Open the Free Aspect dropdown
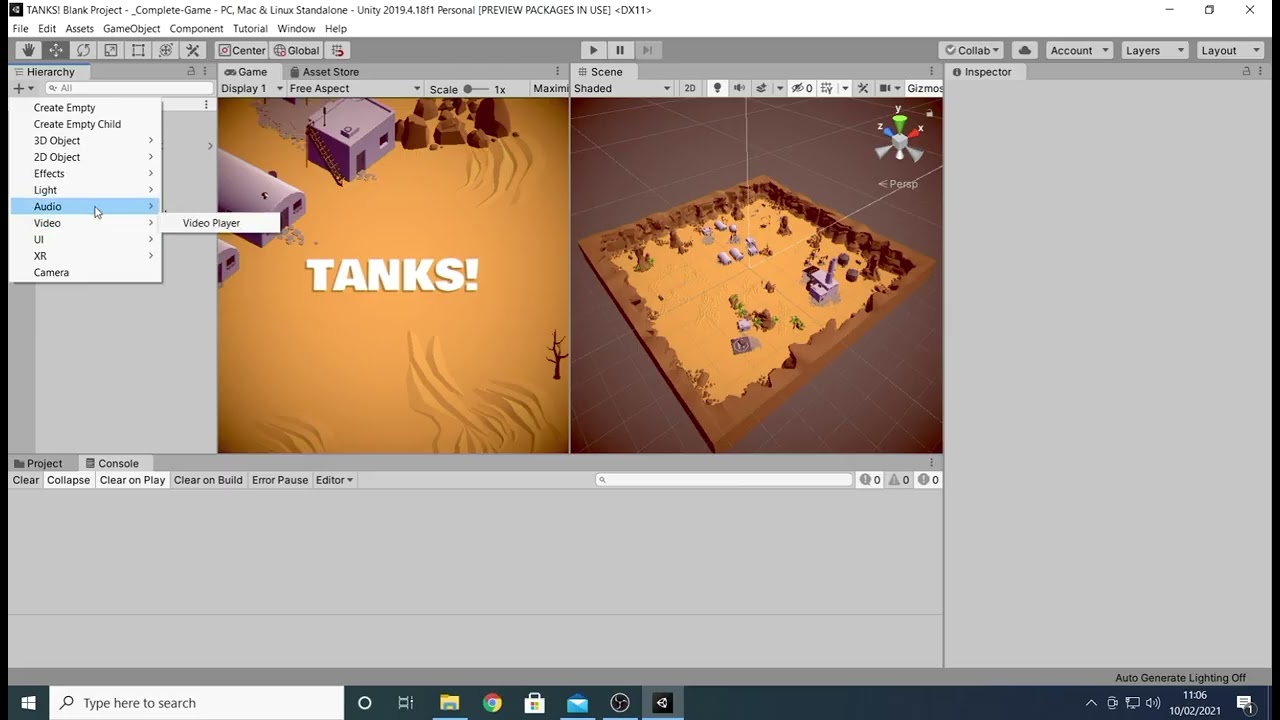Image resolution: width=1280 pixels, height=720 pixels. (355, 88)
